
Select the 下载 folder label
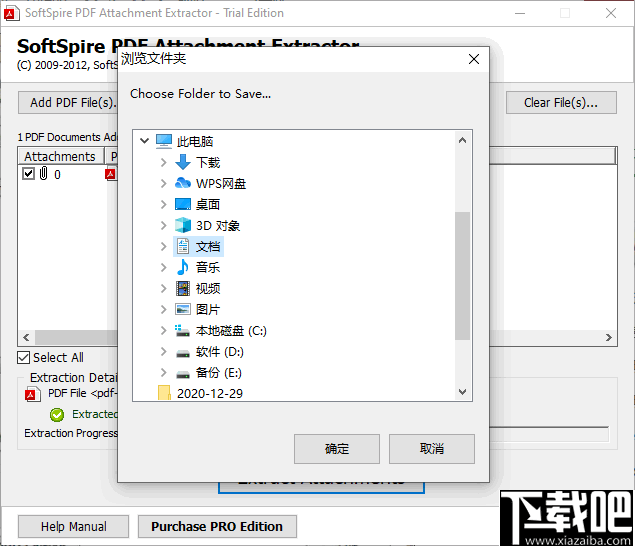[x=208, y=163]
